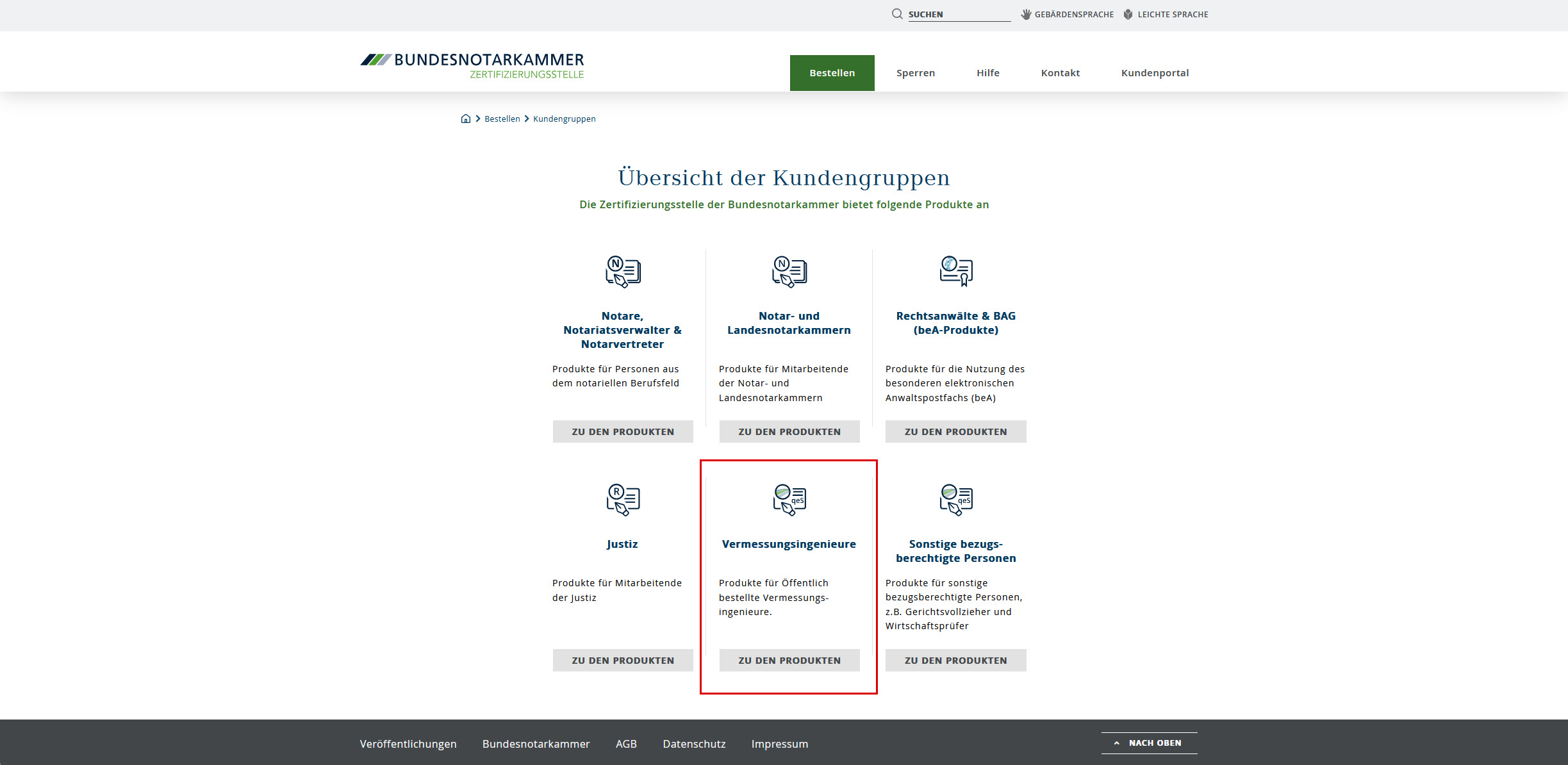The height and width of the screenshot is (765, 1568).
Task: Click the Justiz heading
Action: tap(623, 544)
